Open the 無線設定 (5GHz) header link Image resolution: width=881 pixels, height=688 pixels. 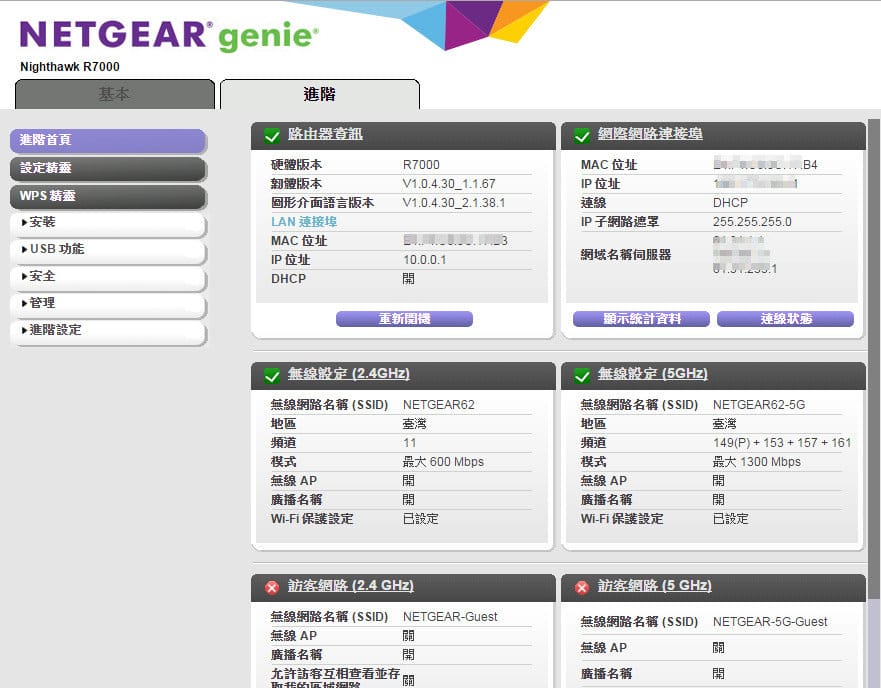click(653, 373)
